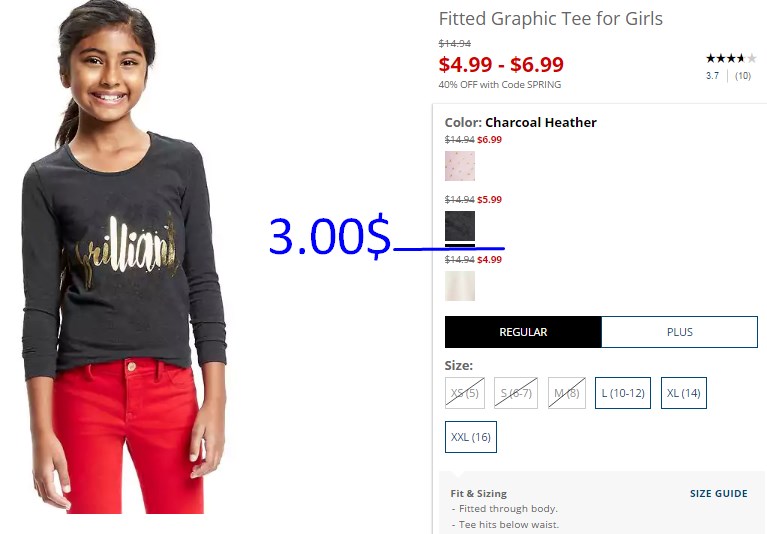
Task: Click the Fitted Graphic Tee for Girls title
Action: point(550,19)
